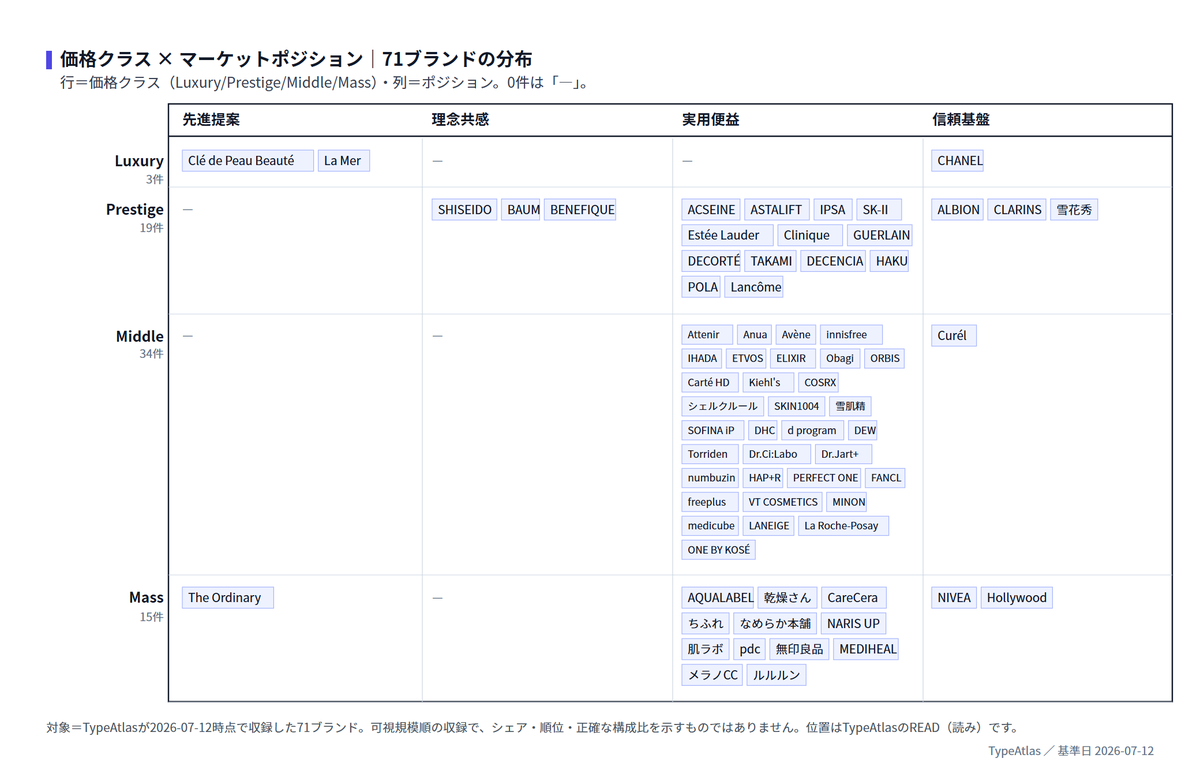Screen dimensions: 1200x762
Task: Click the ACSEINE brand tag
Action: 712,210
